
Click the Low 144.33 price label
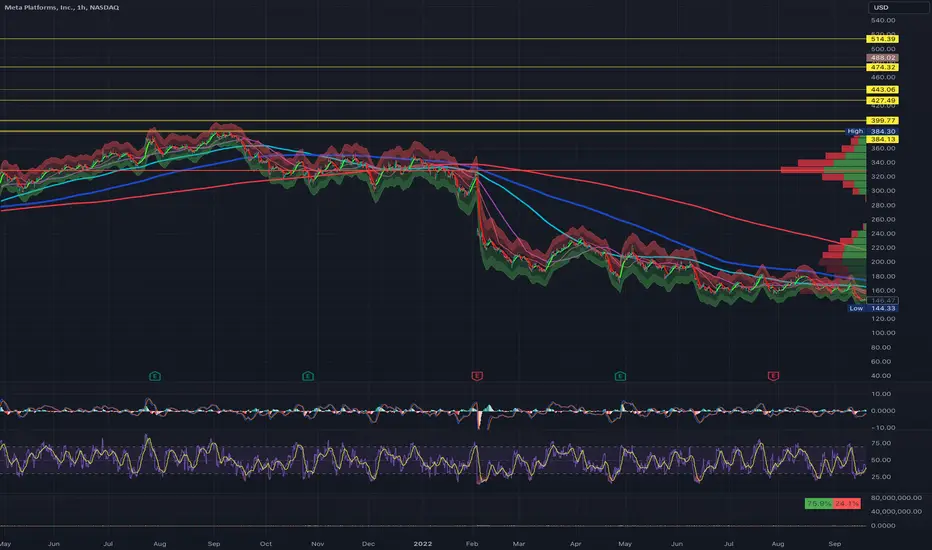873,308
